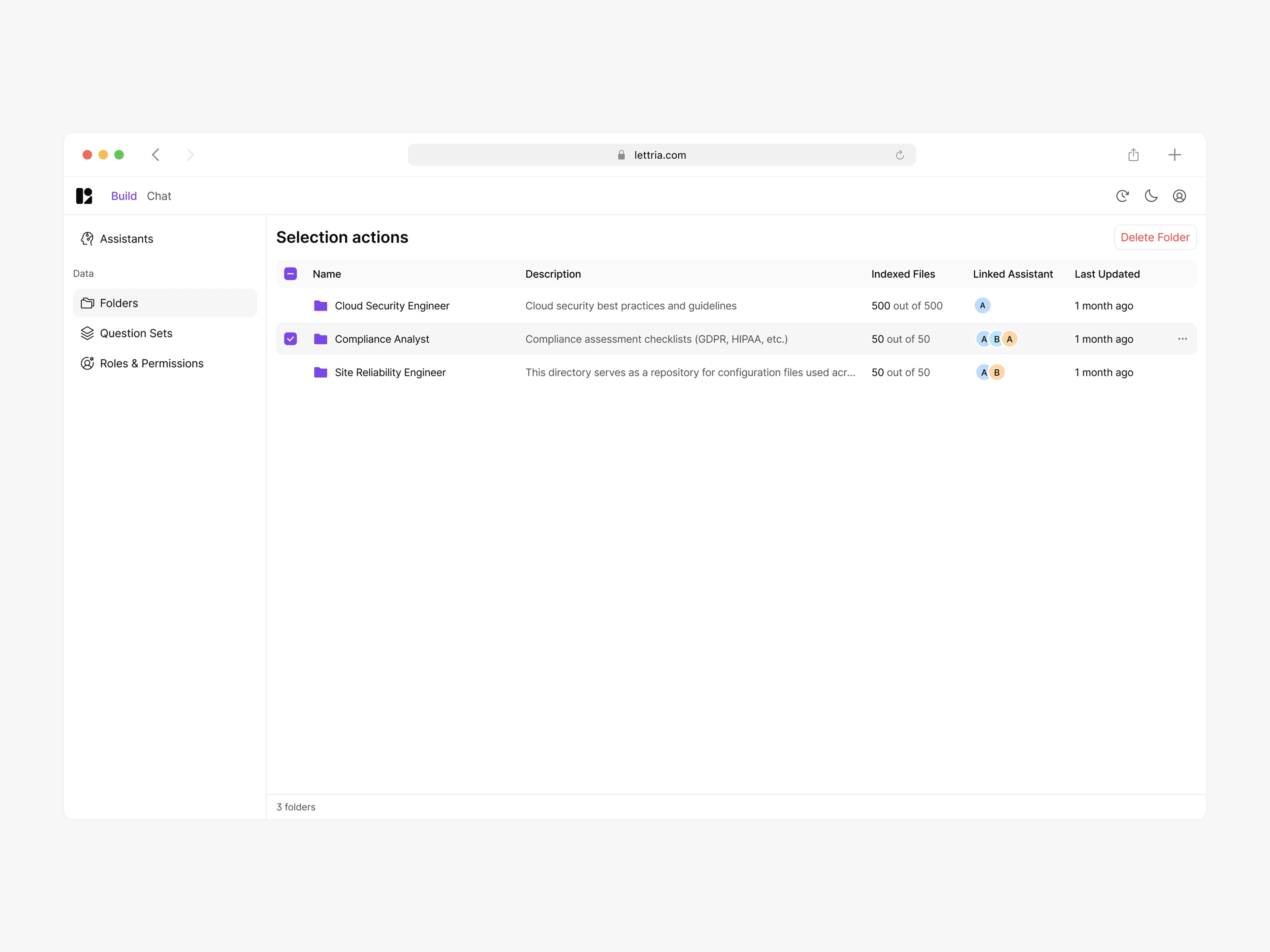
Task: Go to Roles & Permissions
Action: [152, 364]
